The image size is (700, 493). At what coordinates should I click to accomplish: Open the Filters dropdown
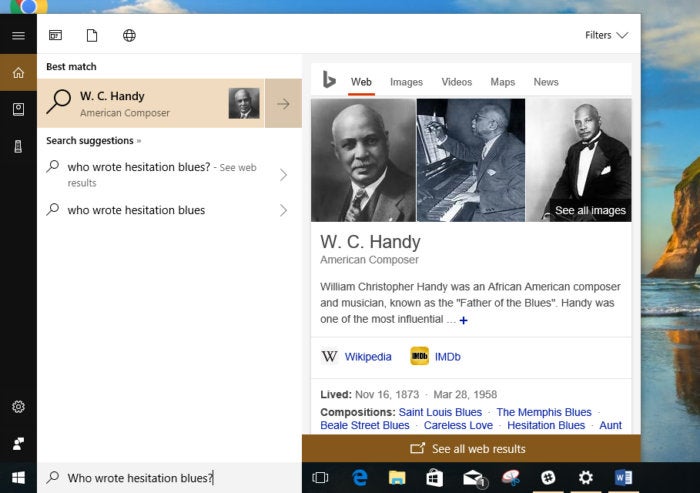pyautogui.click(x=606, y=35)
